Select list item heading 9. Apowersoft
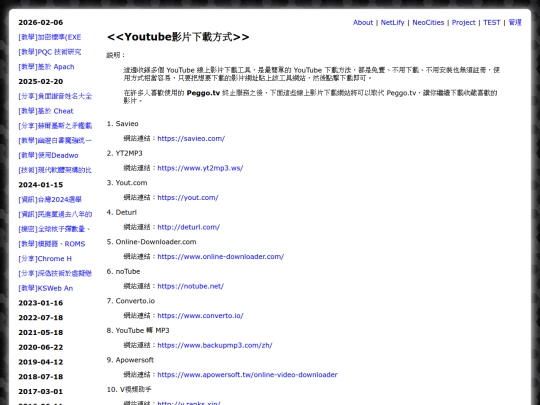 (130, 360)
